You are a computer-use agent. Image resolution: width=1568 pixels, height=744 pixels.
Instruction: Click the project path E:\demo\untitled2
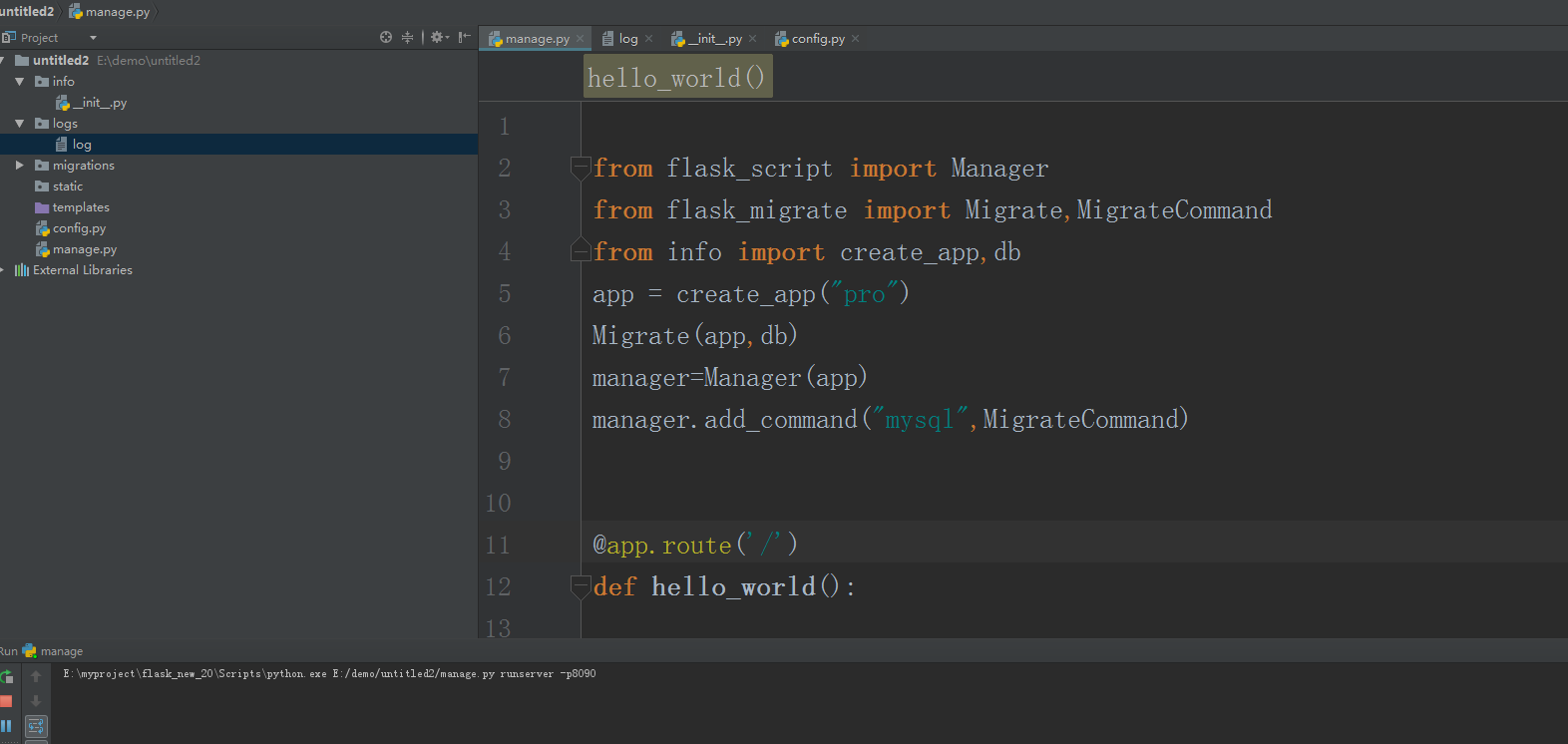(x=149, y=60)
